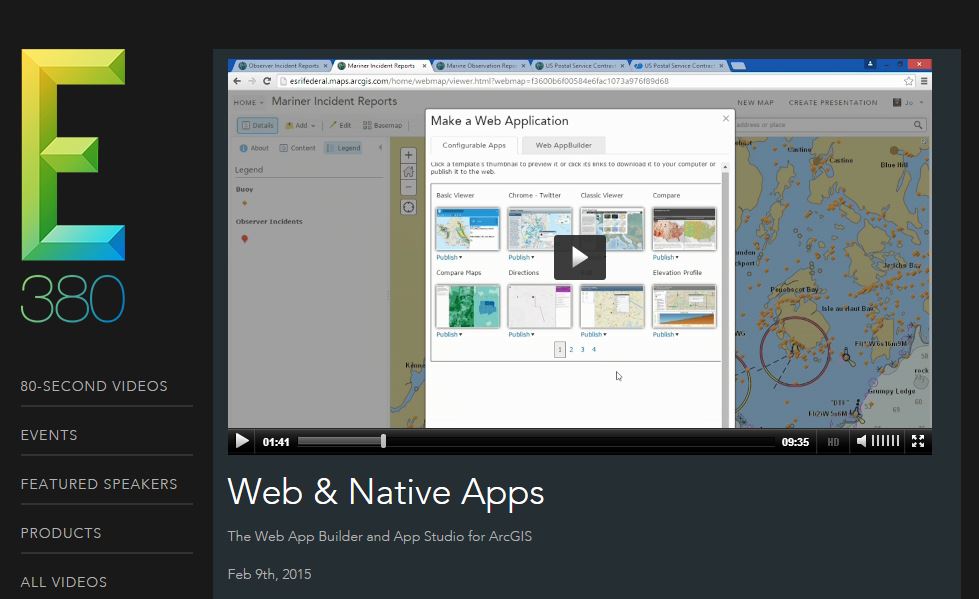
Task: Click the large center play overlay button
Action: coord(579,257)
